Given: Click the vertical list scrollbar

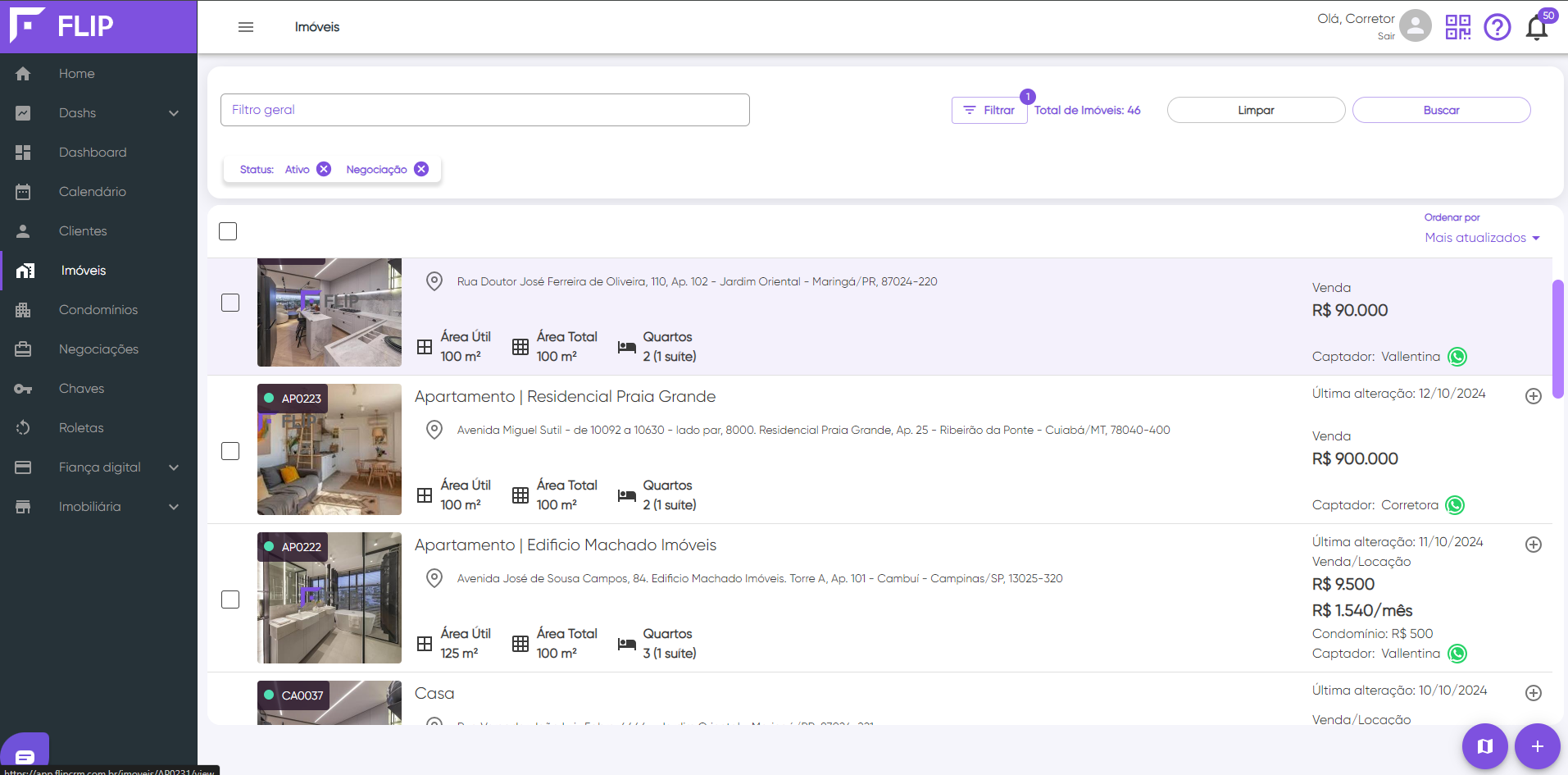Looking at the screenshot, I should click(x=1558, y=339).
